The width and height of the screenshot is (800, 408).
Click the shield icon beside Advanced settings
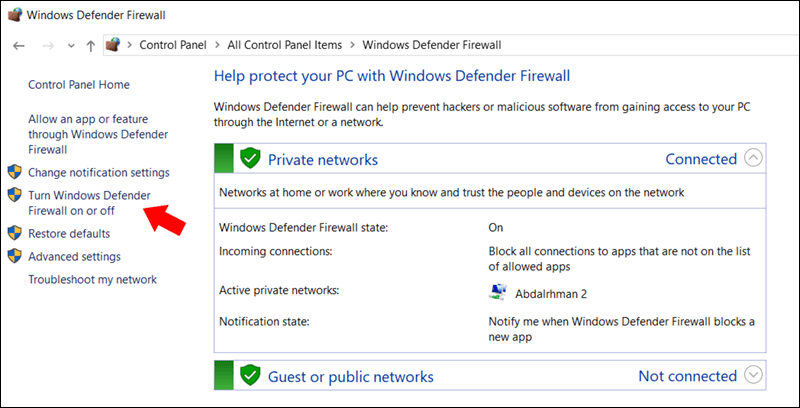(x=14, y=257)
